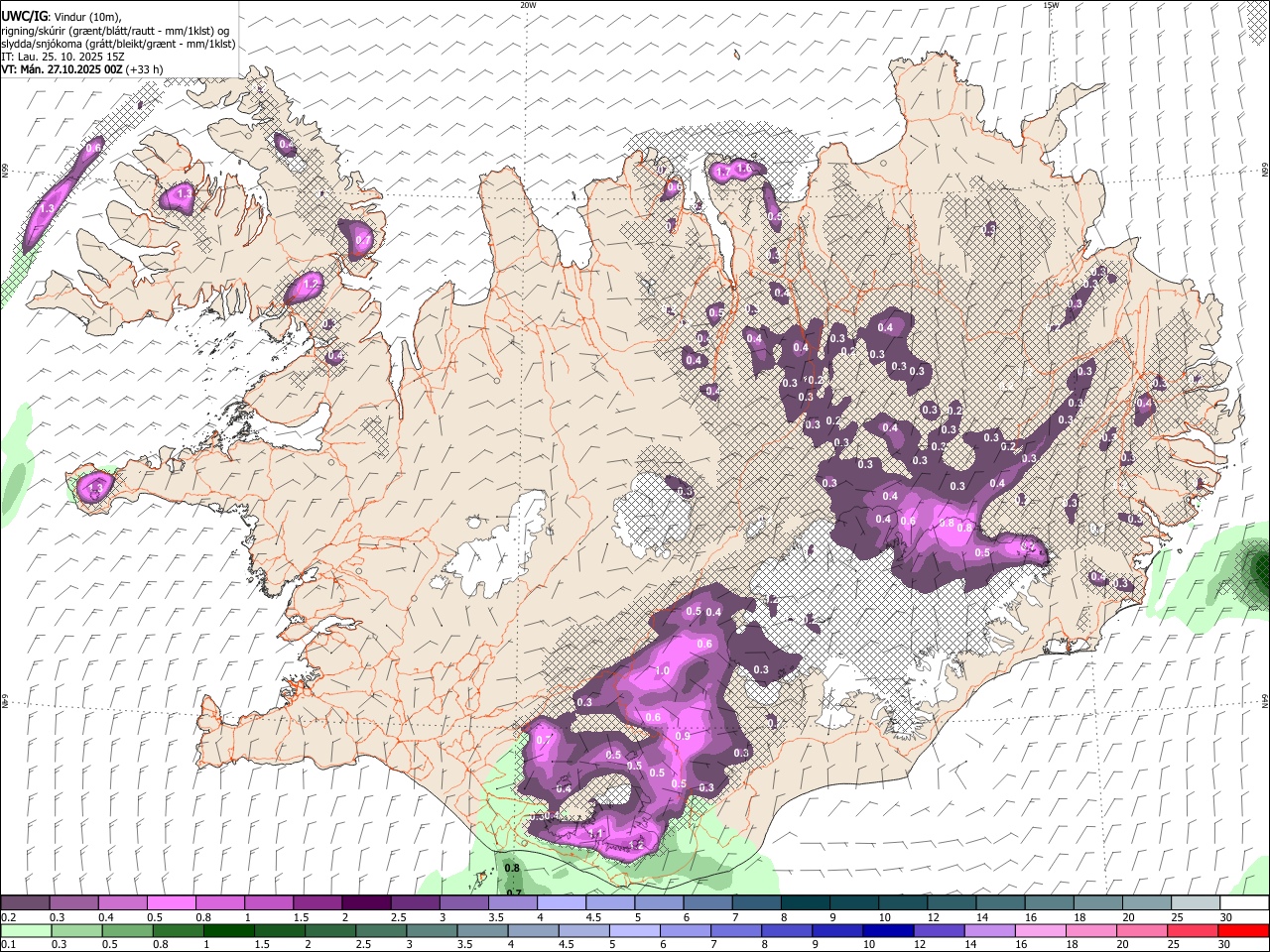Pick the dark green rain swatch between 1 and 1.5
This screenshot has width=1270, height=952.
[x=229, y=930]
